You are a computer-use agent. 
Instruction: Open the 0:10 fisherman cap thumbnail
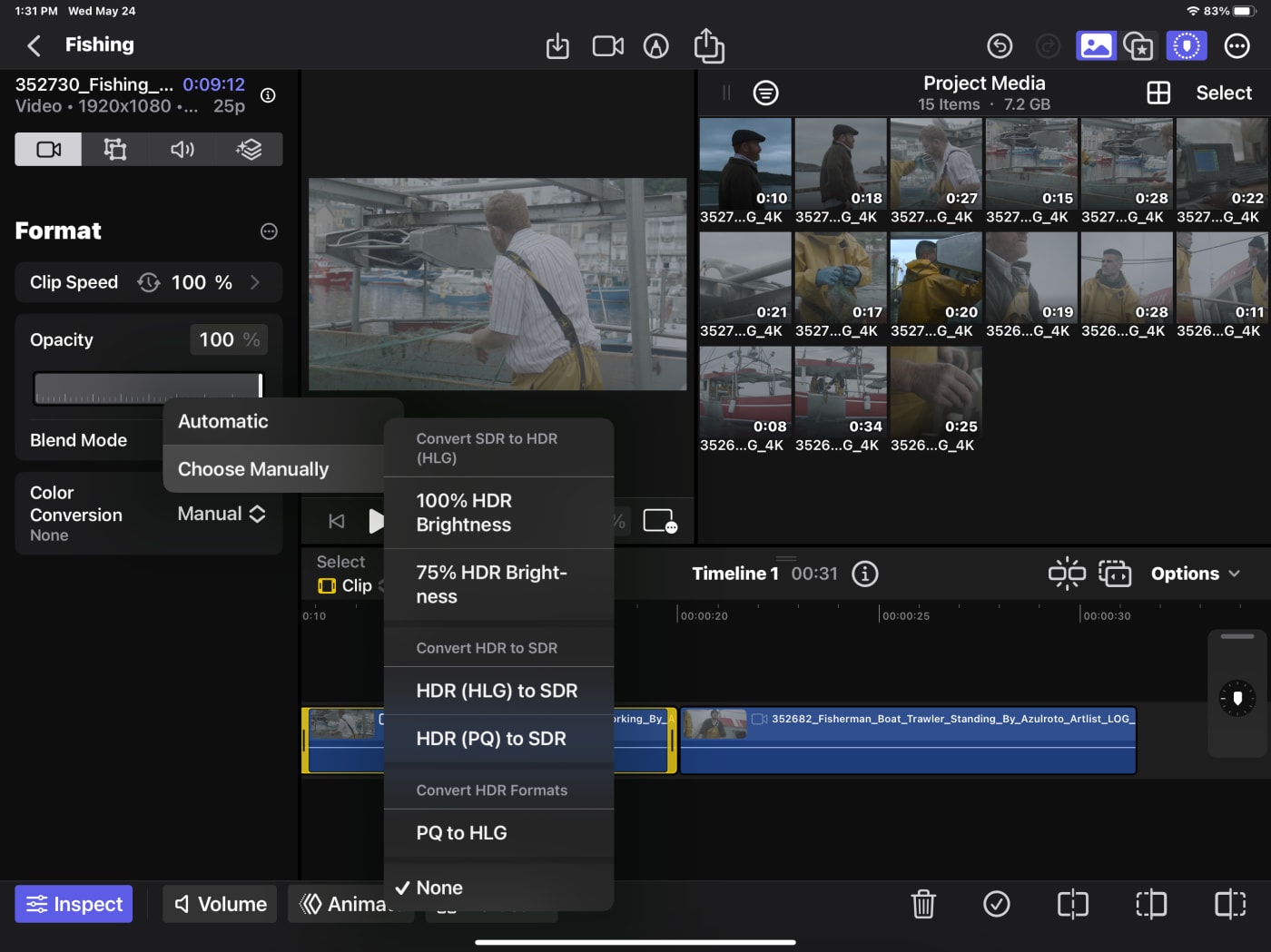click(745, 163)
